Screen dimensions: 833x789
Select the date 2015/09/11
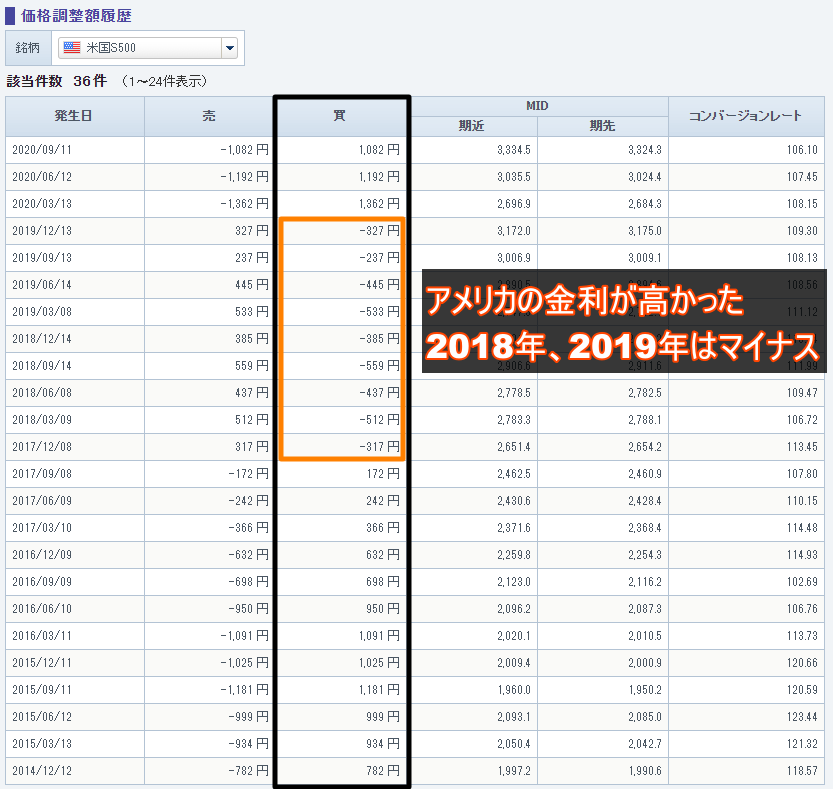tap(42, 690)
